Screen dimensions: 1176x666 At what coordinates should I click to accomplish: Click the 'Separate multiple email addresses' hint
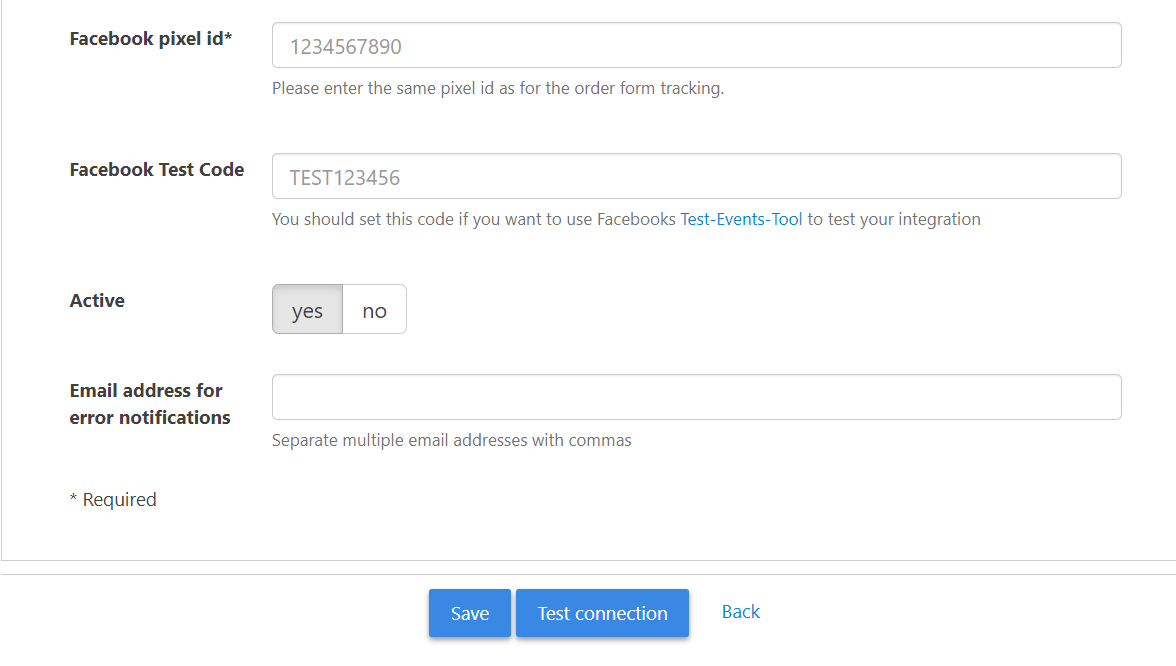coord(451,440)
